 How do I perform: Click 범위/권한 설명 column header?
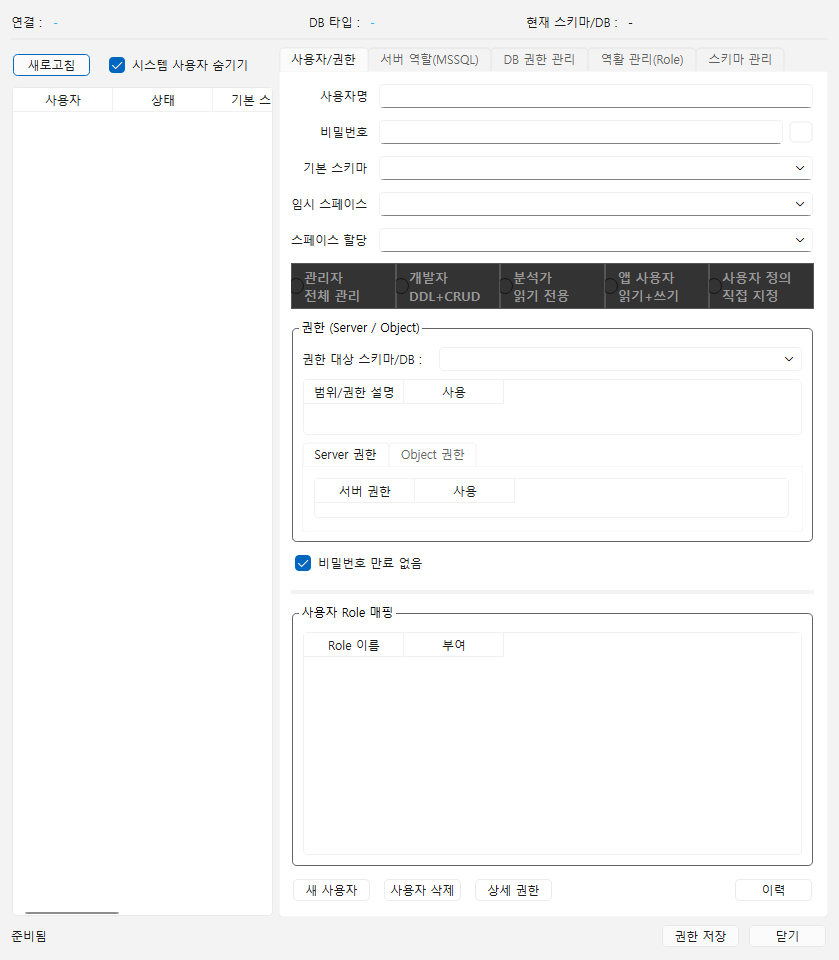point(354,392)
